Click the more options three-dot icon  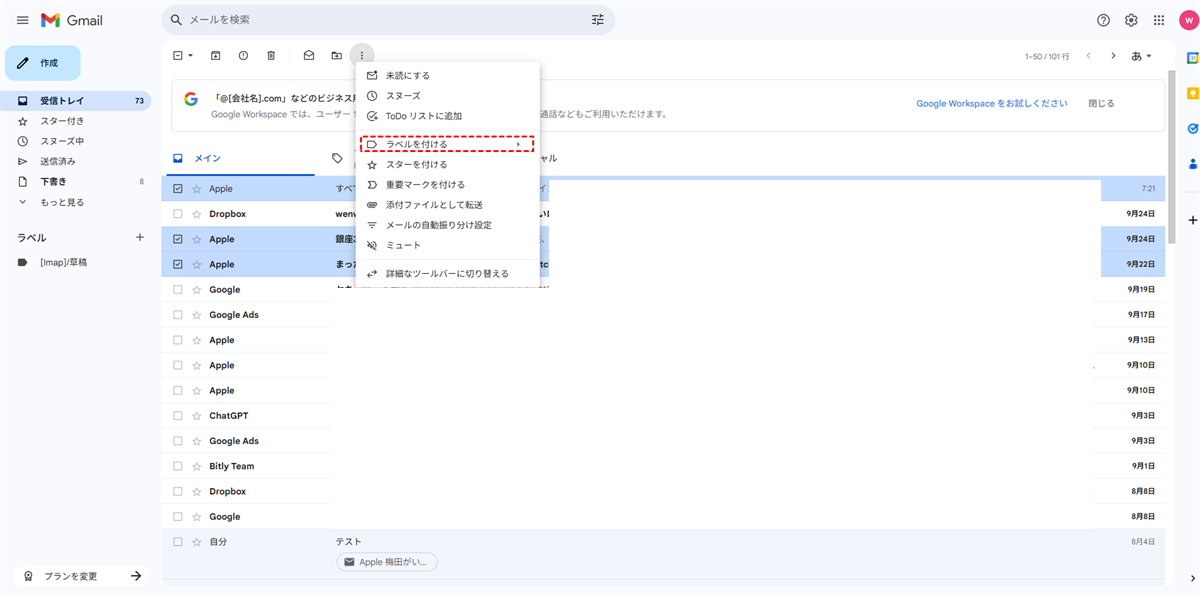tap(362, 56)
